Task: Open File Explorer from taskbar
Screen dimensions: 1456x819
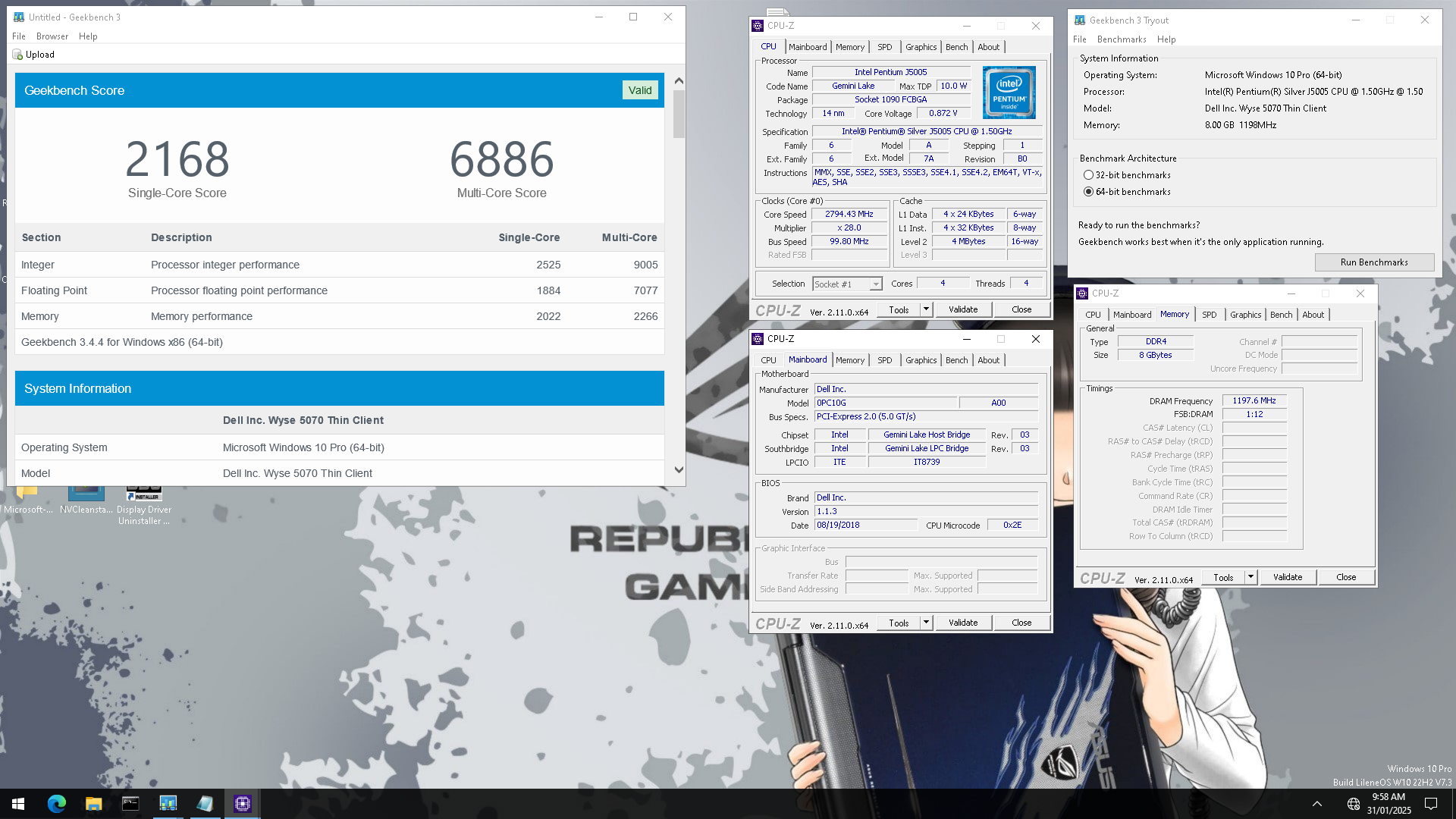Action: [93, 804]
